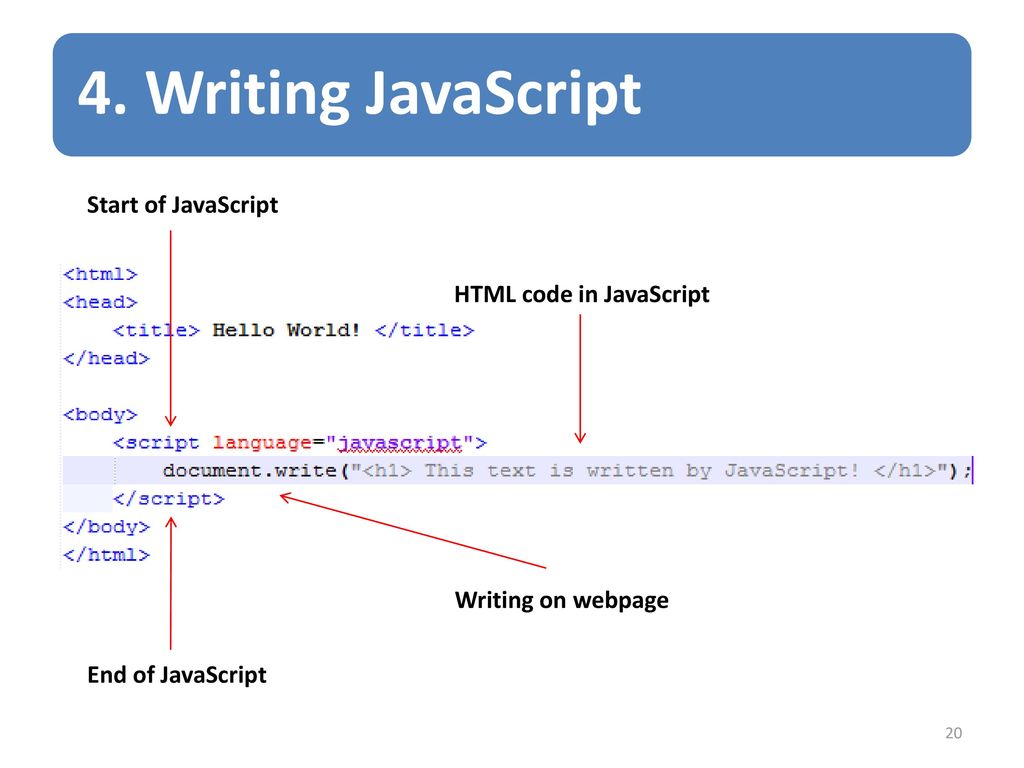Select the 'Writing on webpage' label
This screenshot has height=768, width=1024.
562,600
